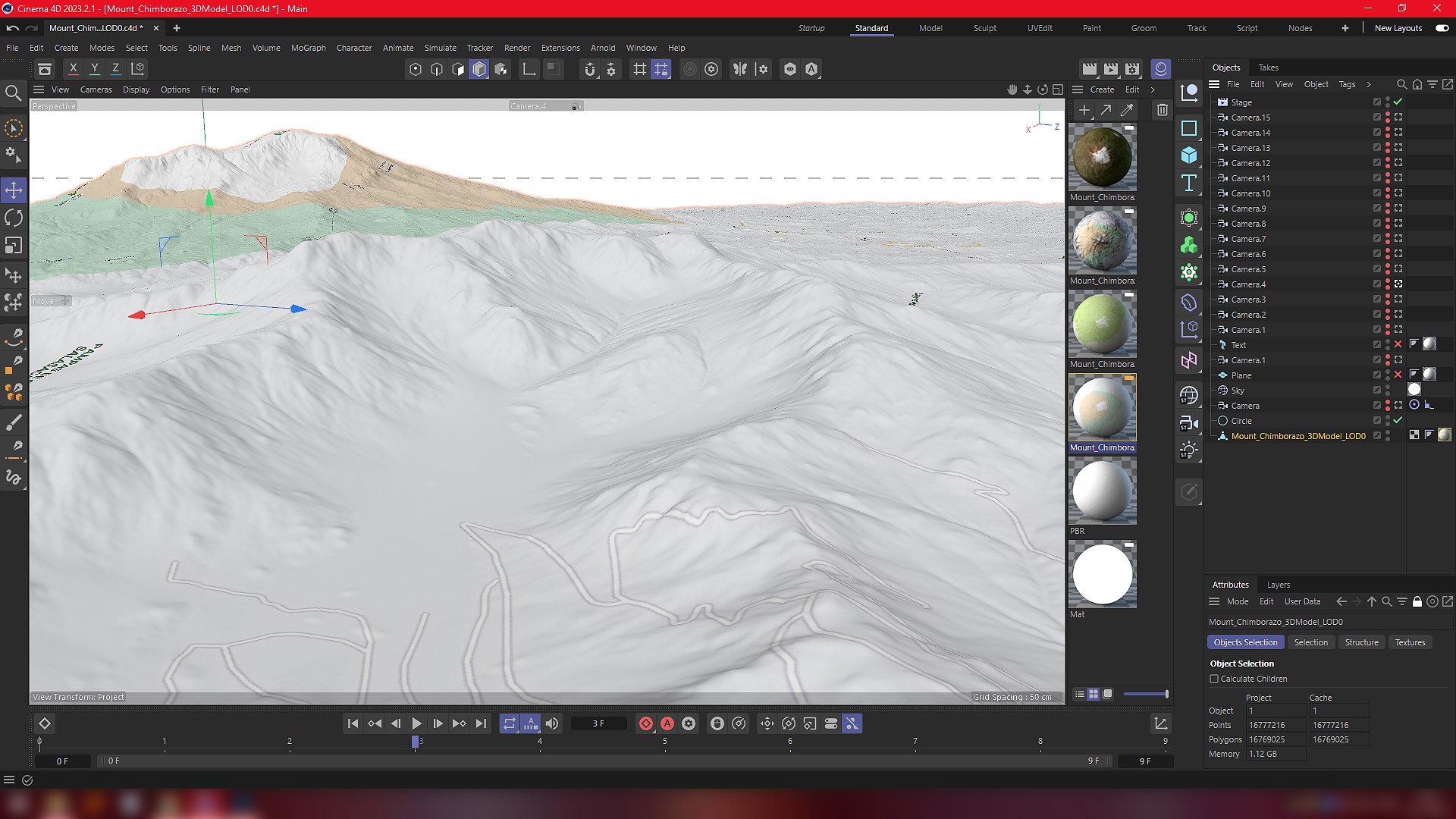The image size is (1456, 819).
Task: Play the animation forward
Action: 416,723
